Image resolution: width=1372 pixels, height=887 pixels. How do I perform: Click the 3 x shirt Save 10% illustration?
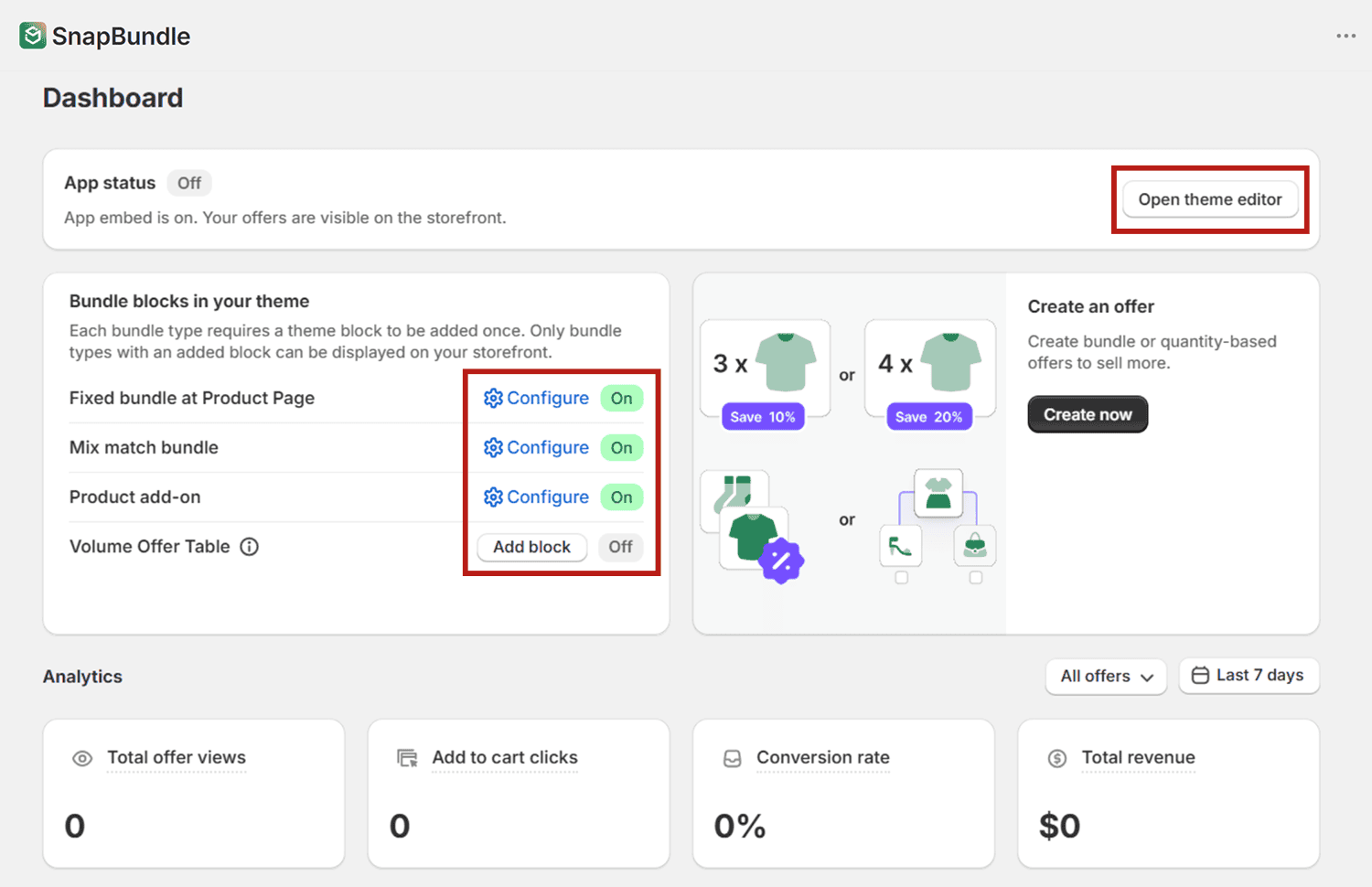pos(766,376)
